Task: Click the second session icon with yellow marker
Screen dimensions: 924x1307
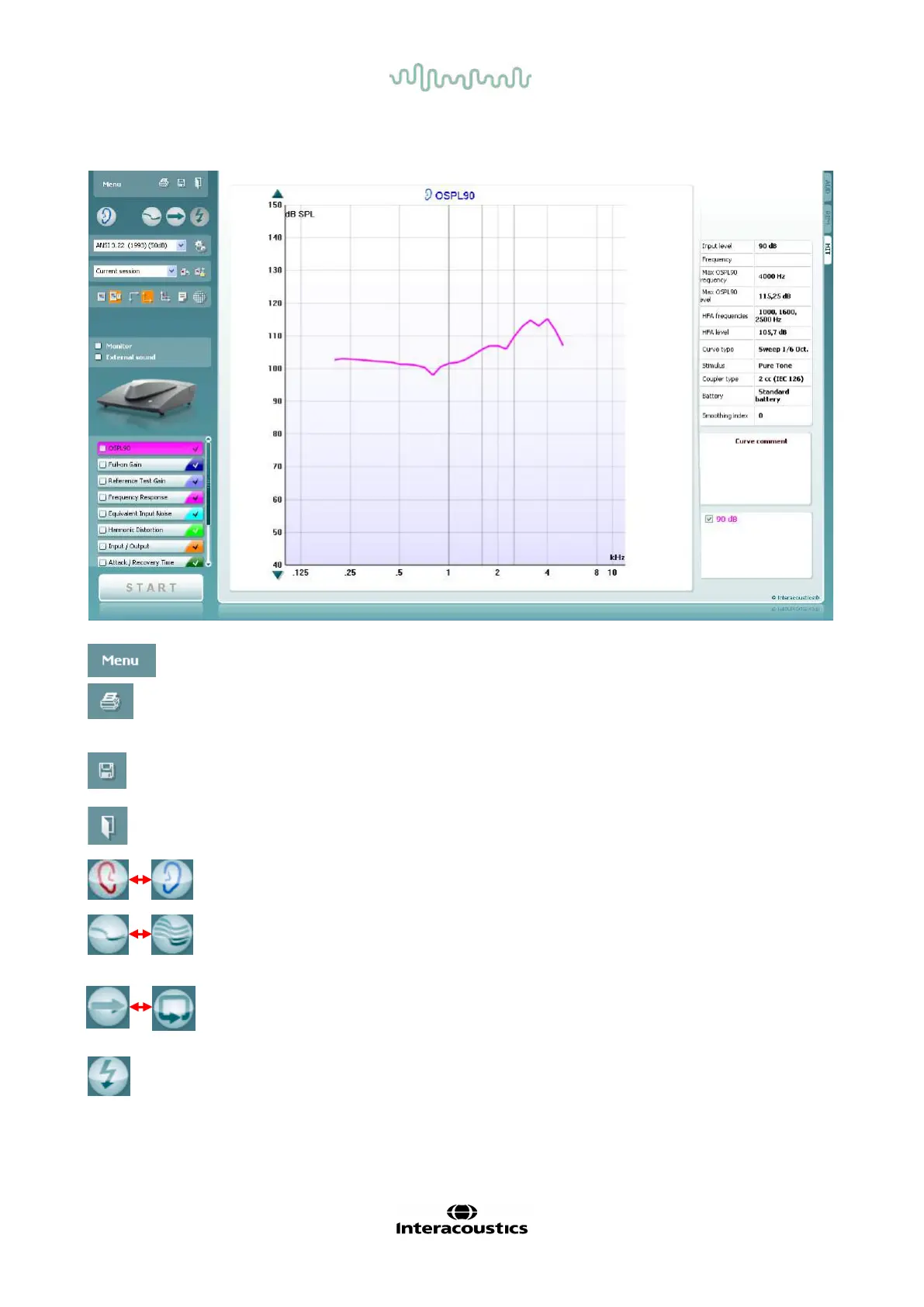Action: point(200,271)
